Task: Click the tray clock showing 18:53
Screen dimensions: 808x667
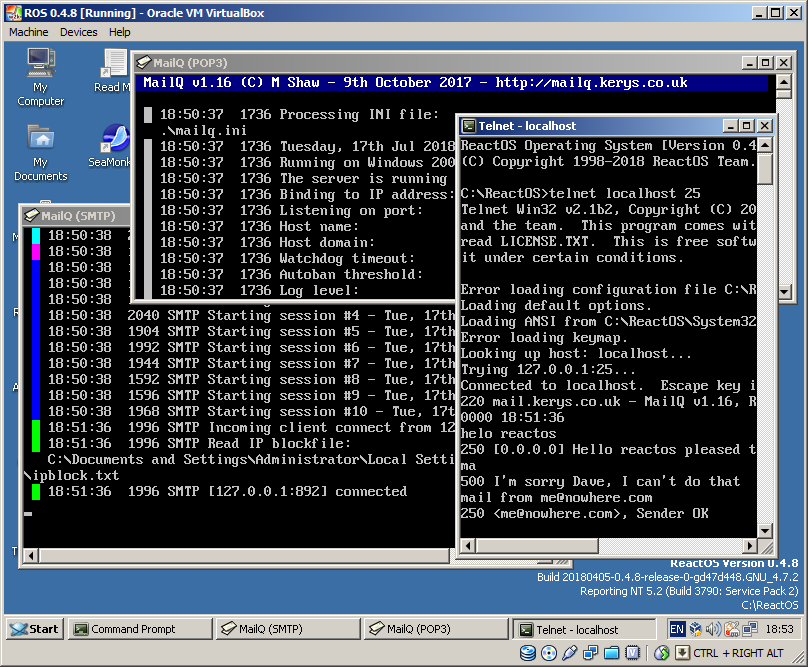Action: [779, 629]
